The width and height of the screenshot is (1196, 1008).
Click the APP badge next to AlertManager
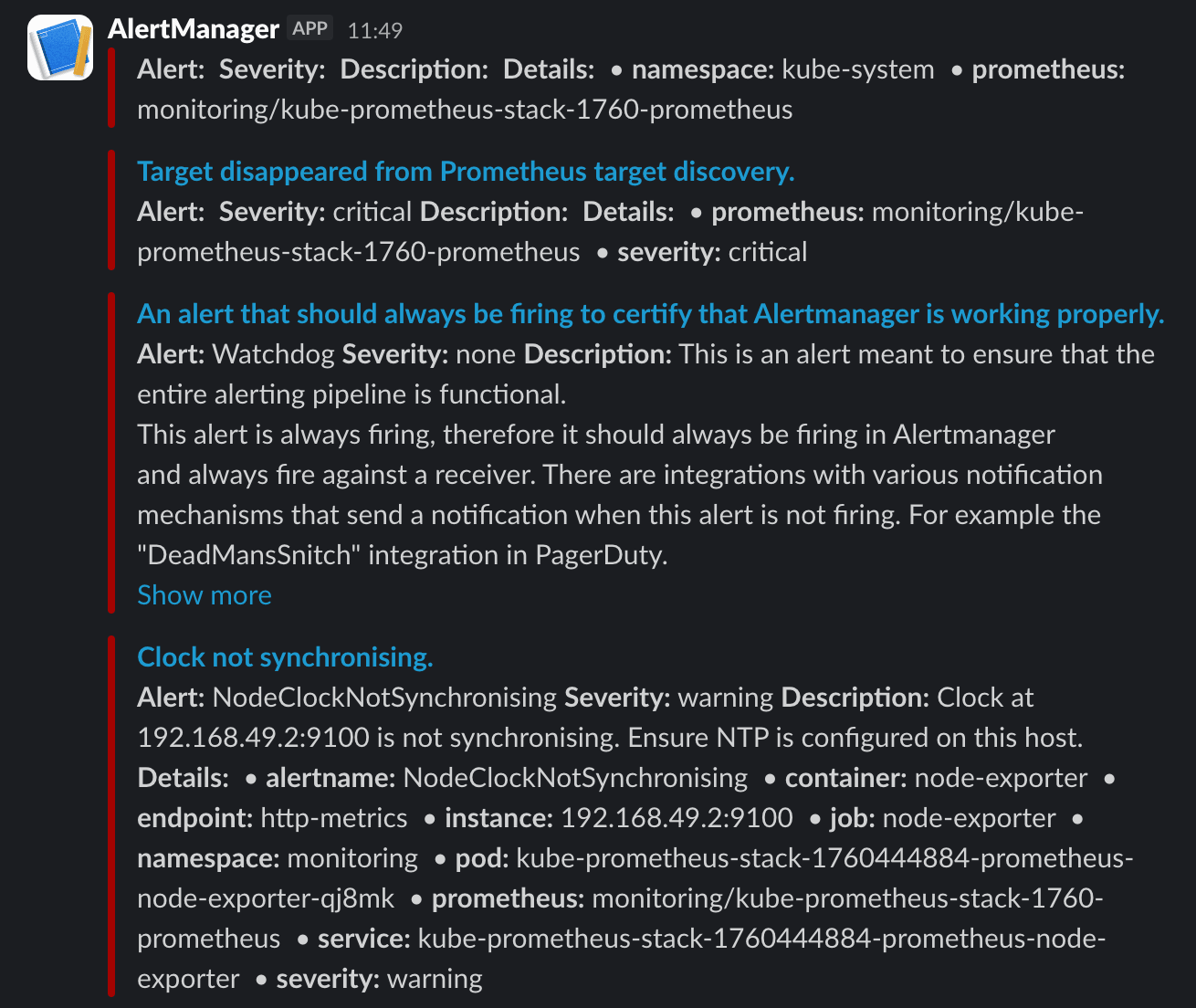(x=309, y=27)
